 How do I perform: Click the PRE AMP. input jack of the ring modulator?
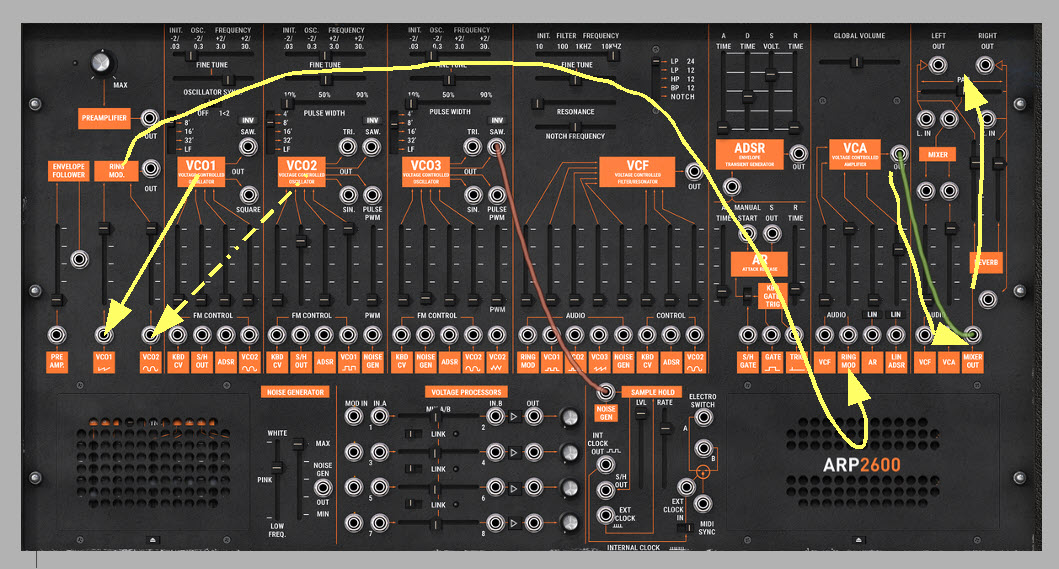point(56,335)
